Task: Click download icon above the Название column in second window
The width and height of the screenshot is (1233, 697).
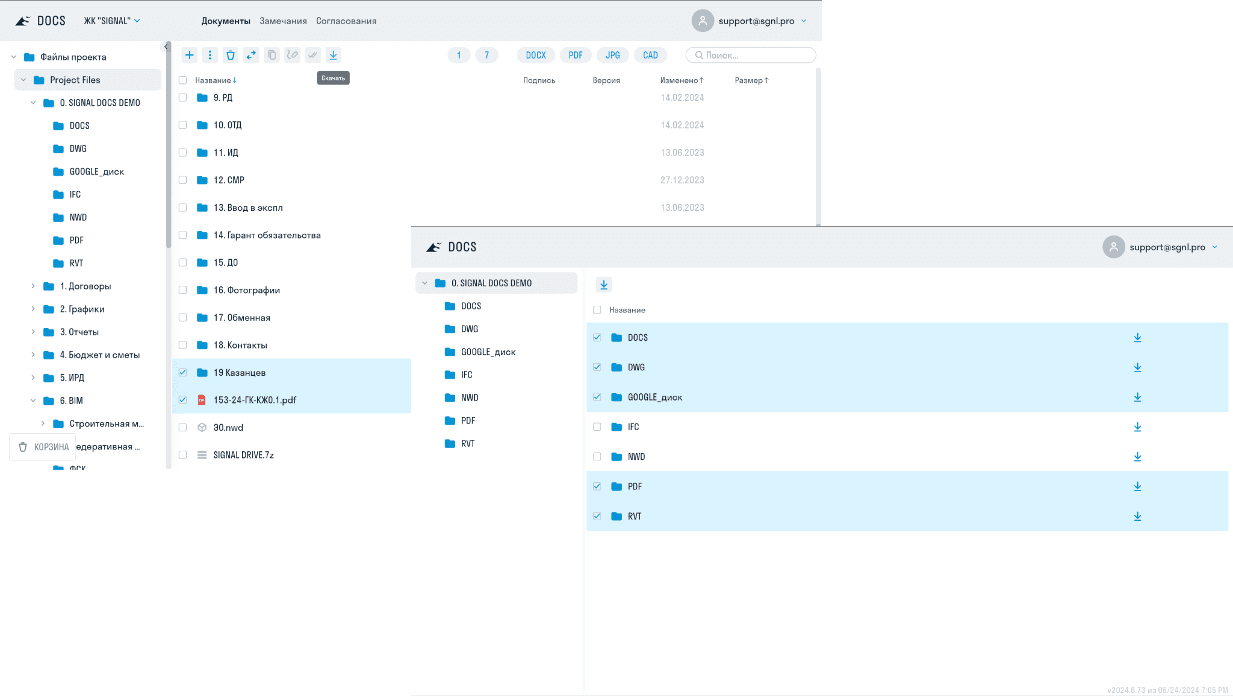Action: [604, 285]
